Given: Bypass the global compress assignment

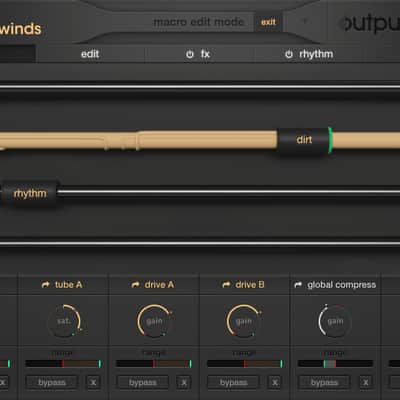Looking at the screenshot, I should [324, 383].
